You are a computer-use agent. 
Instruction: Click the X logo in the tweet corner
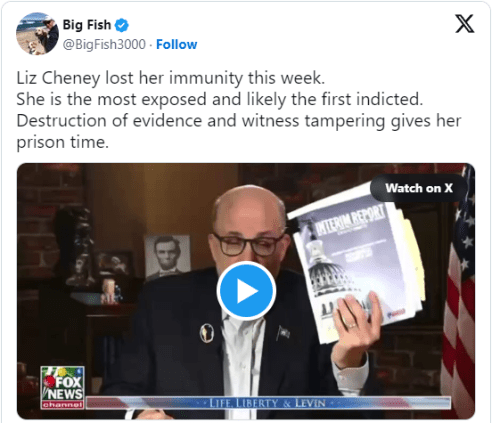coord(464,24)
